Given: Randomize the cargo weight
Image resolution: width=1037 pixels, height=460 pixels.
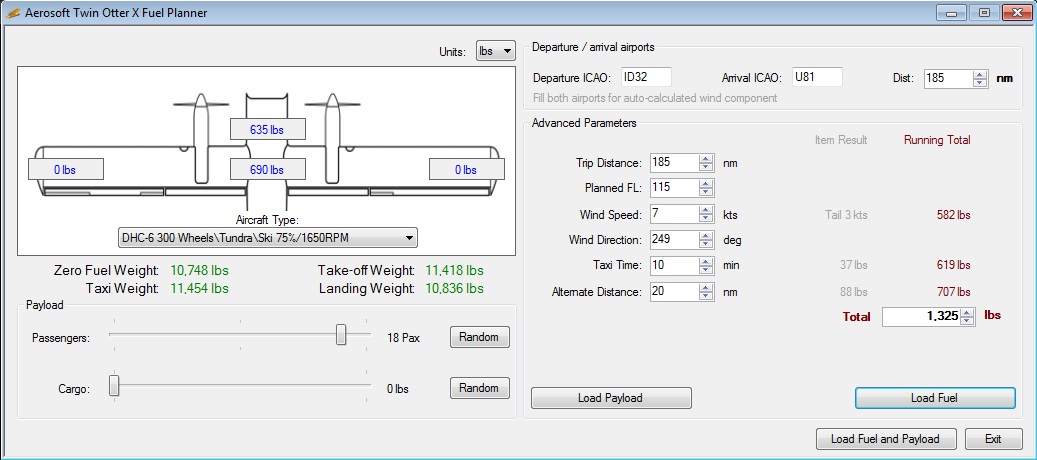Looking at the screenshot, I should point(479,388).
